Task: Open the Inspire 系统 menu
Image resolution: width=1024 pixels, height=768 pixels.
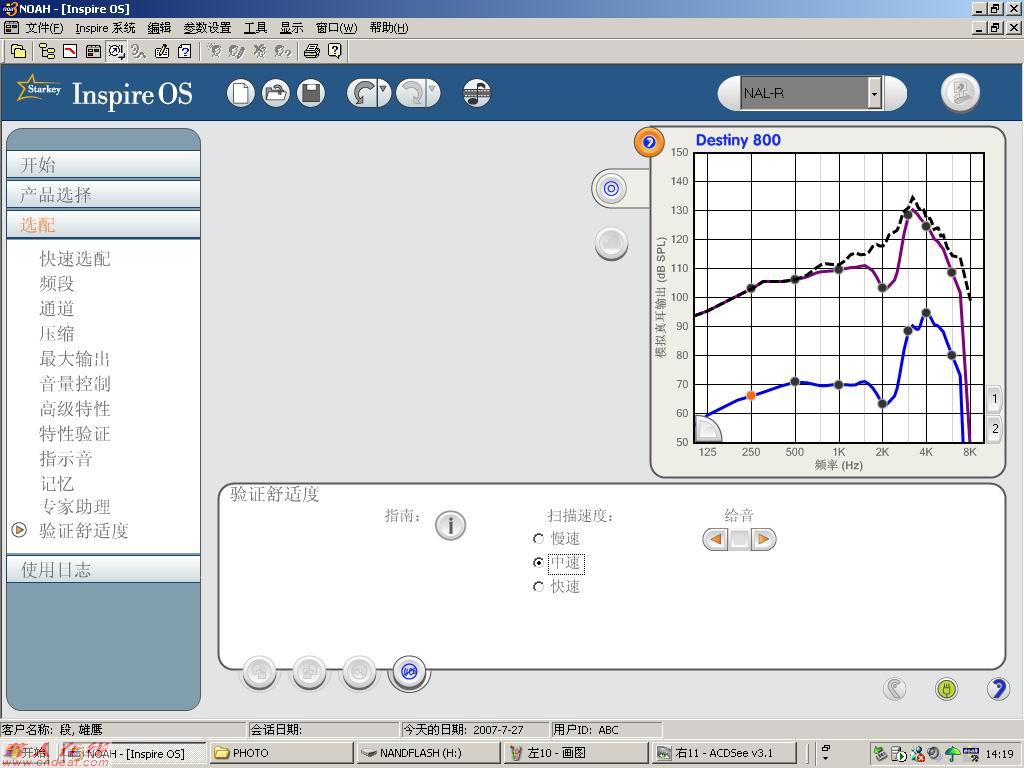Action: click(105, 28)
